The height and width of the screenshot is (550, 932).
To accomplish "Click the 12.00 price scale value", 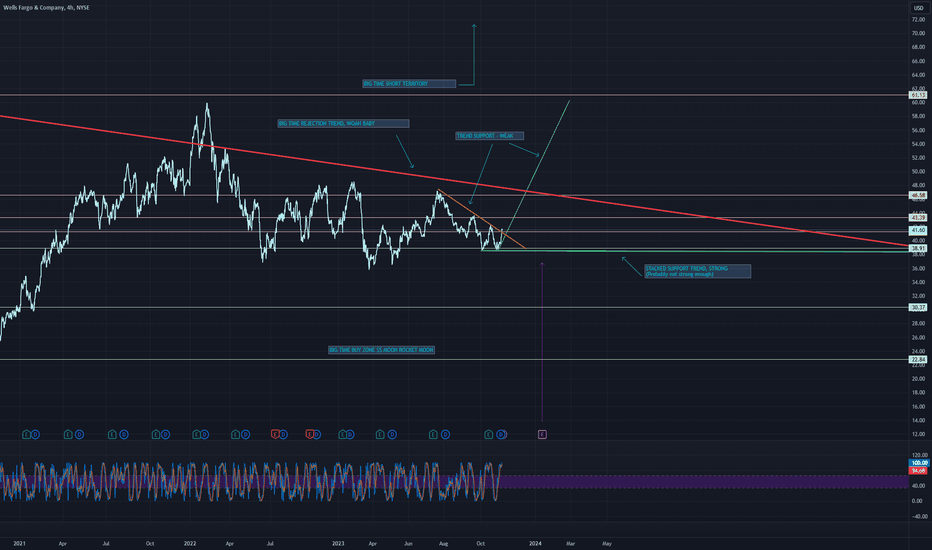I will point(918,434).
